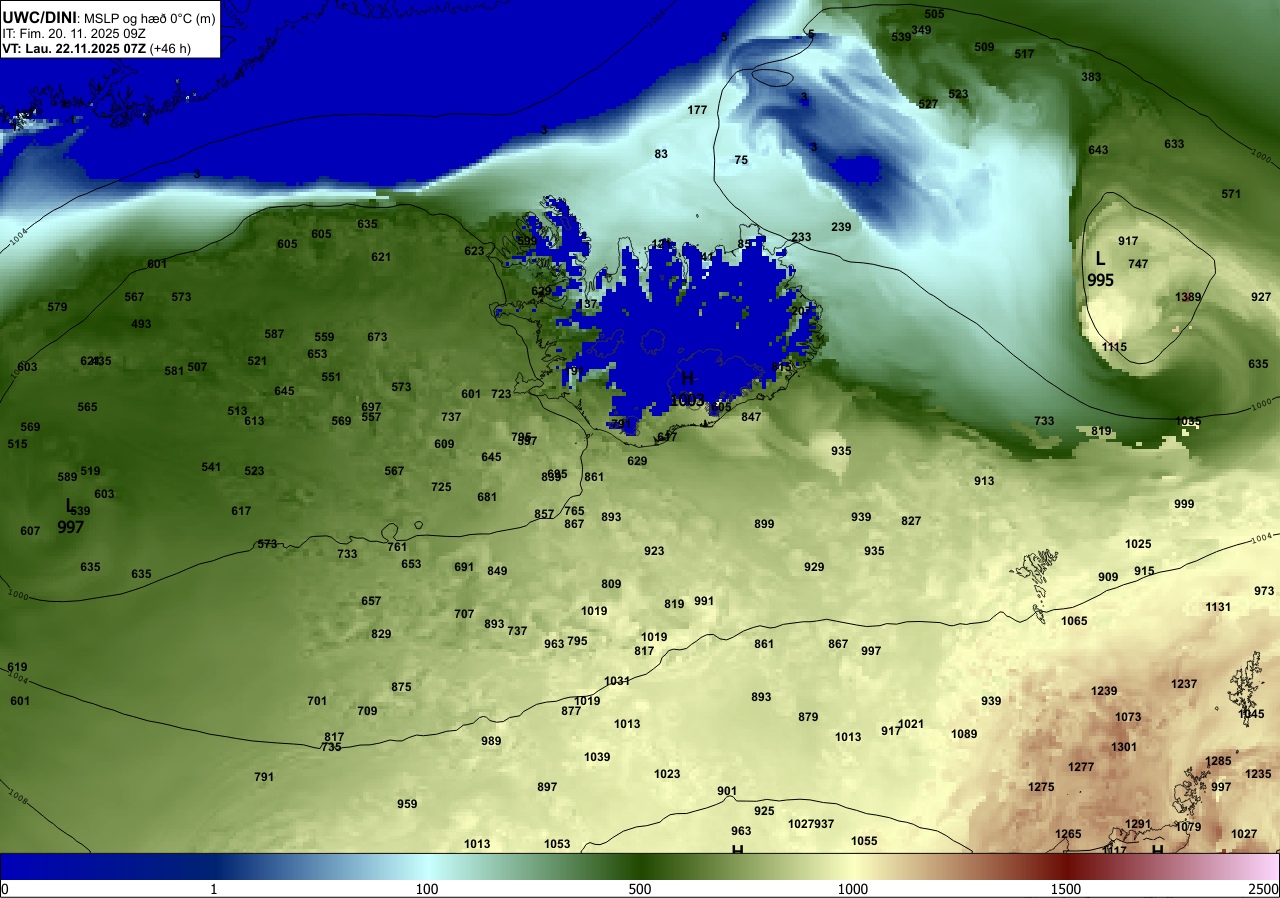This screenshot has width=1280, height=898.
Task: Click the 1065 value
Action: point(1074,621)
